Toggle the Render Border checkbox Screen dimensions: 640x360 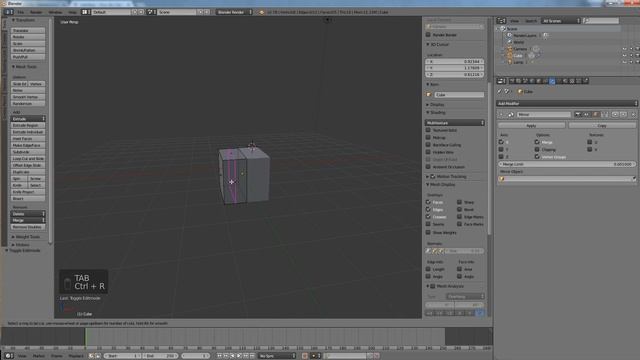428,35
